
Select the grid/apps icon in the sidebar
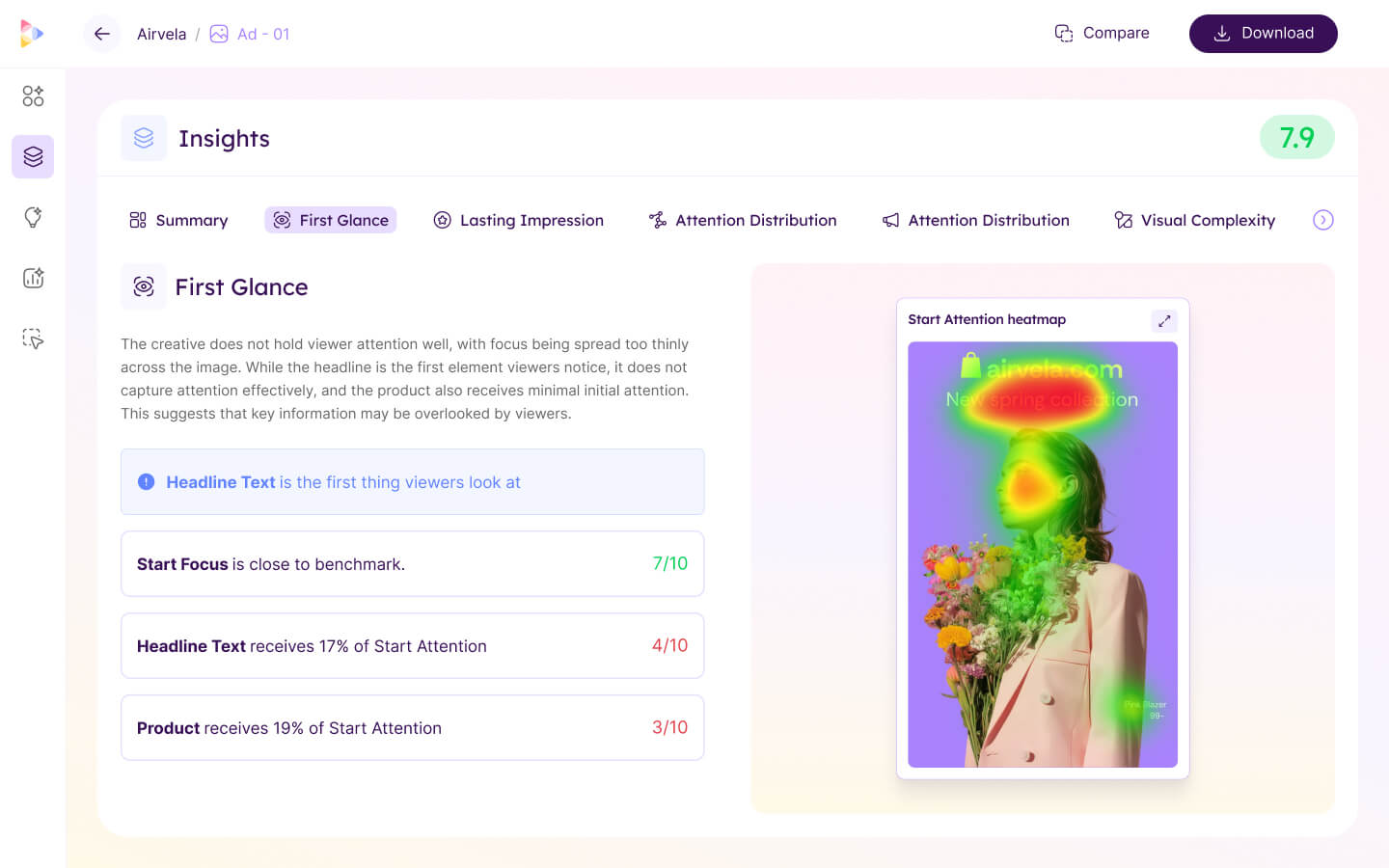click(32, 95)
